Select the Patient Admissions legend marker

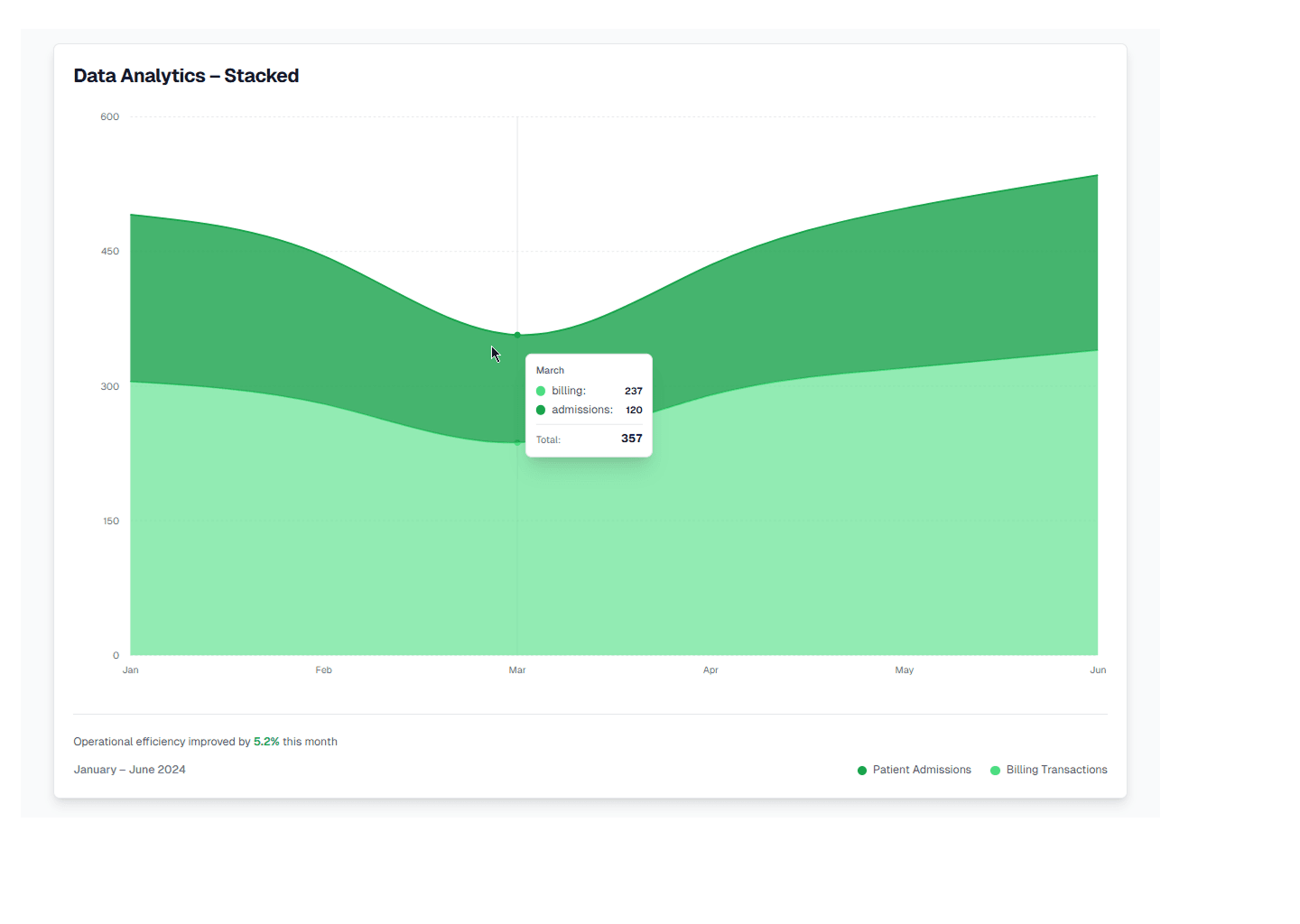point(861,771)
